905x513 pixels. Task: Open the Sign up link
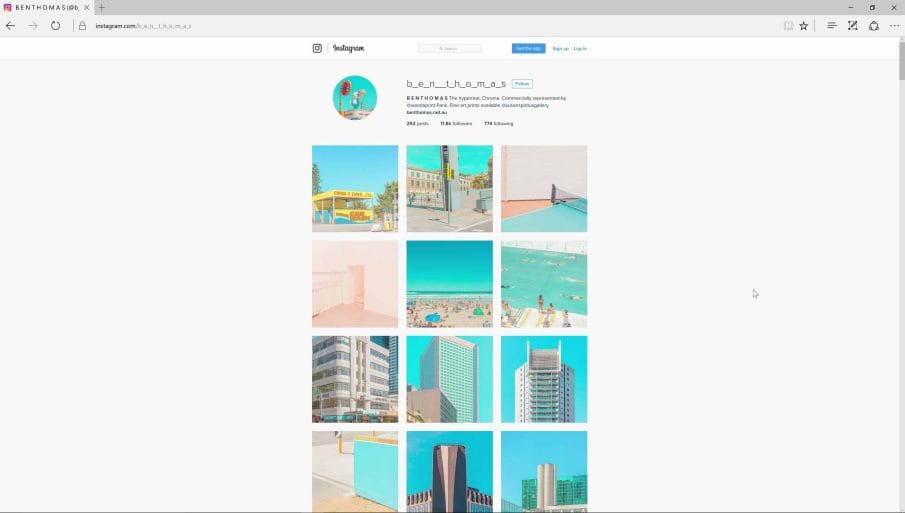560,48
